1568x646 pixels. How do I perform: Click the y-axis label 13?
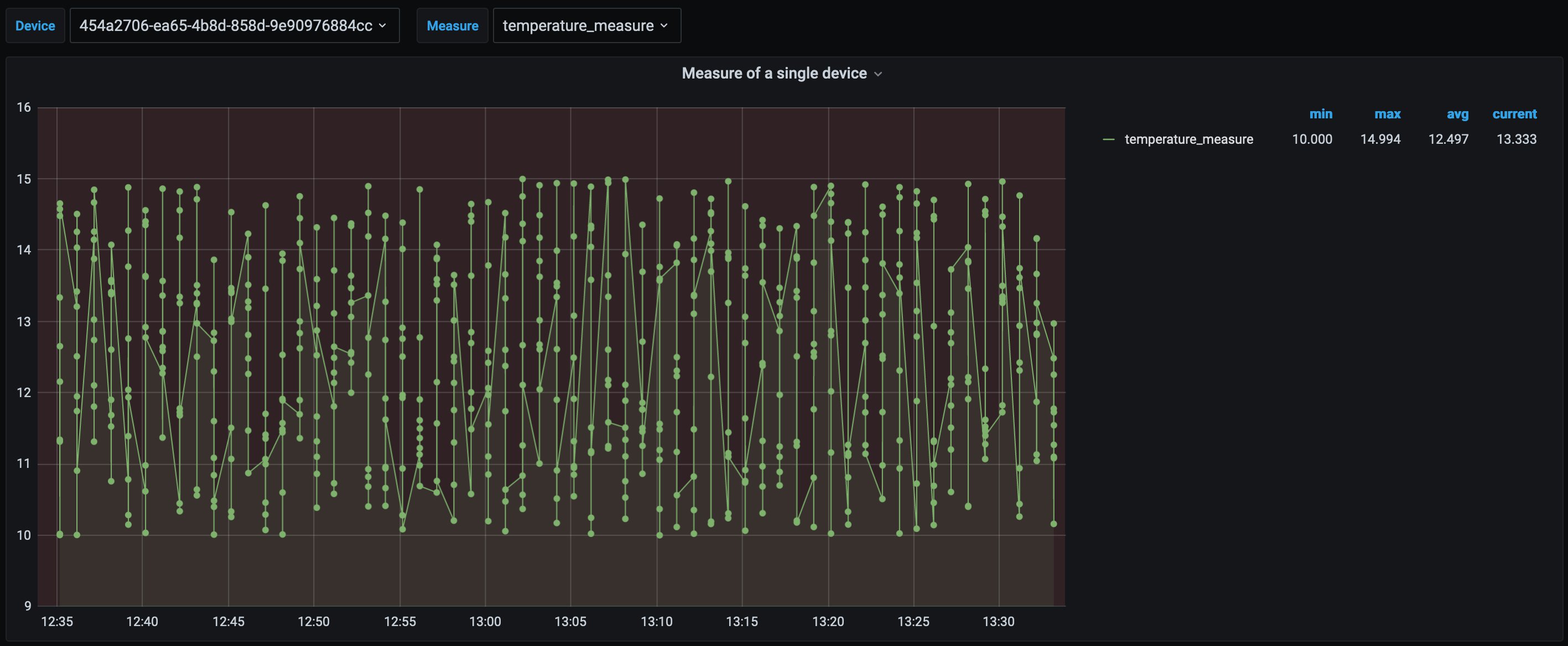pos(24,322)
